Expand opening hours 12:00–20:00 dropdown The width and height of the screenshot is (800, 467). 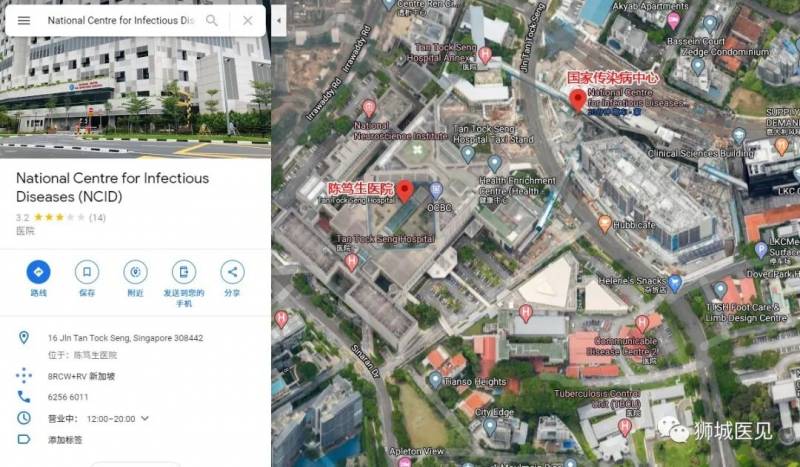[x=145, y=419]
